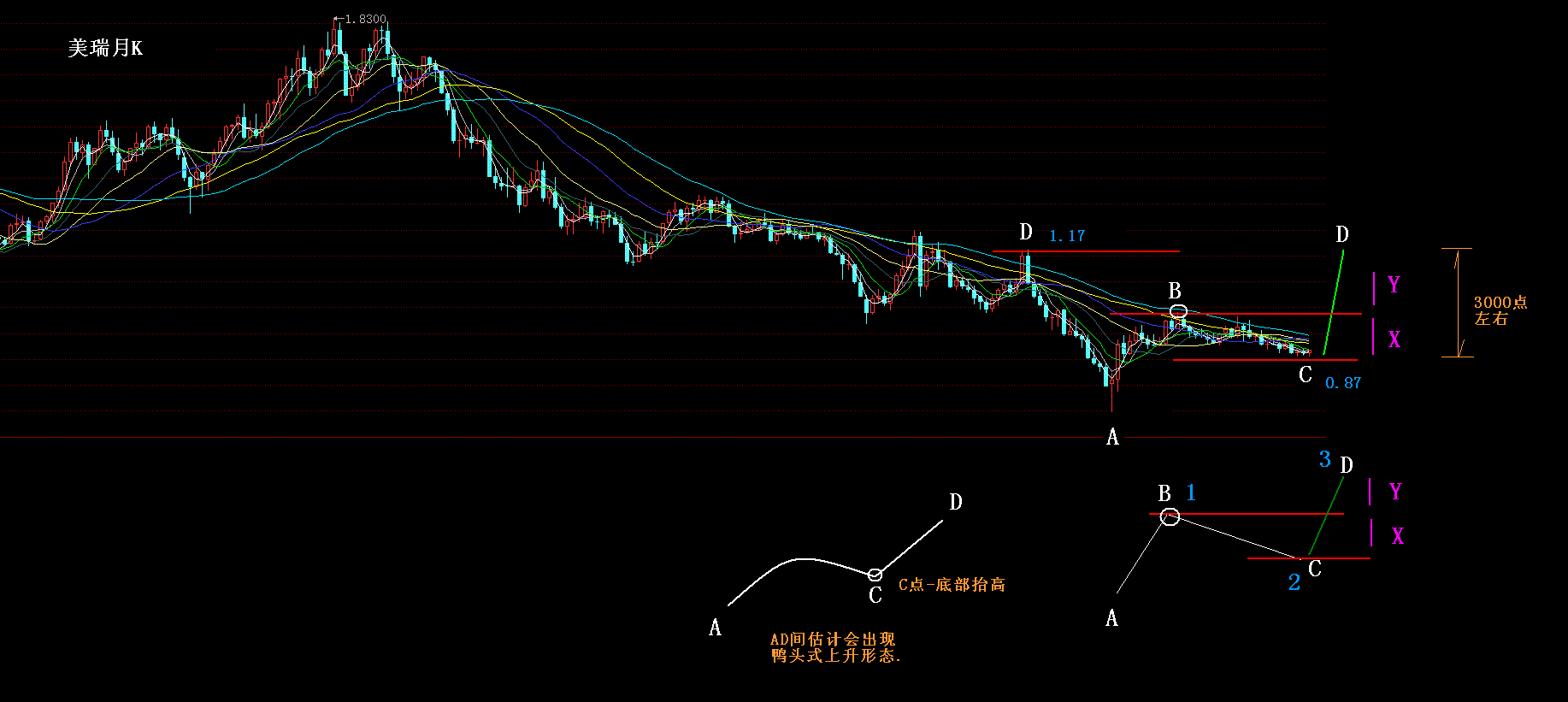
Task: Click the "鸭头式上升形态." text line
Action: [x=836, y=656]
